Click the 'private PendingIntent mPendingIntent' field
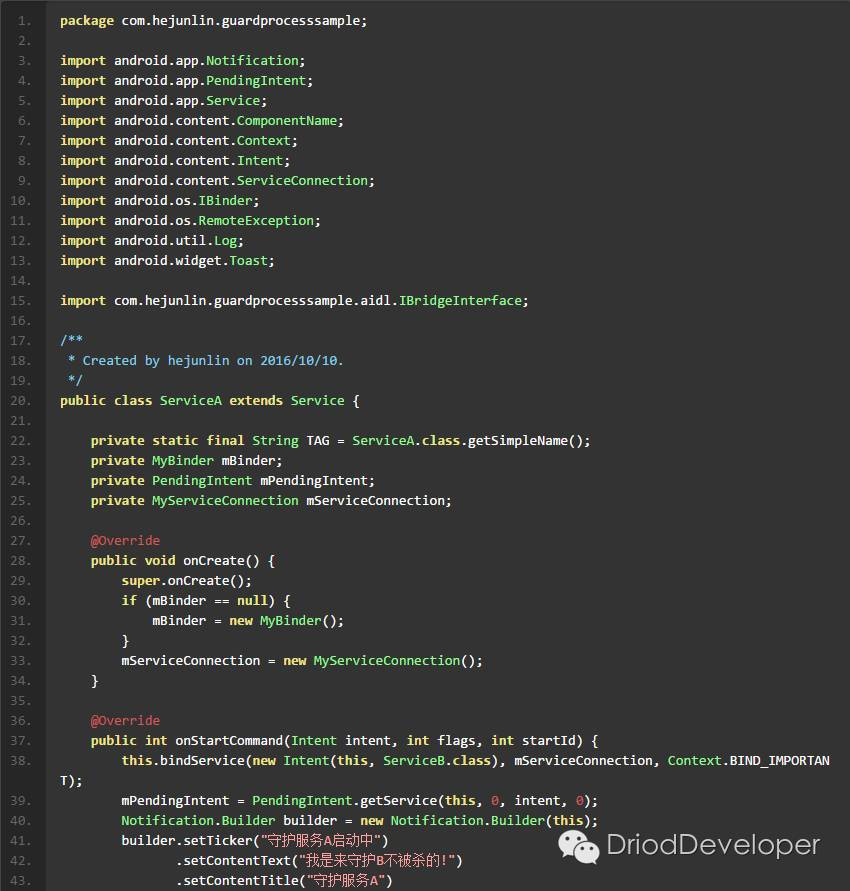 [x=233, y=481]
